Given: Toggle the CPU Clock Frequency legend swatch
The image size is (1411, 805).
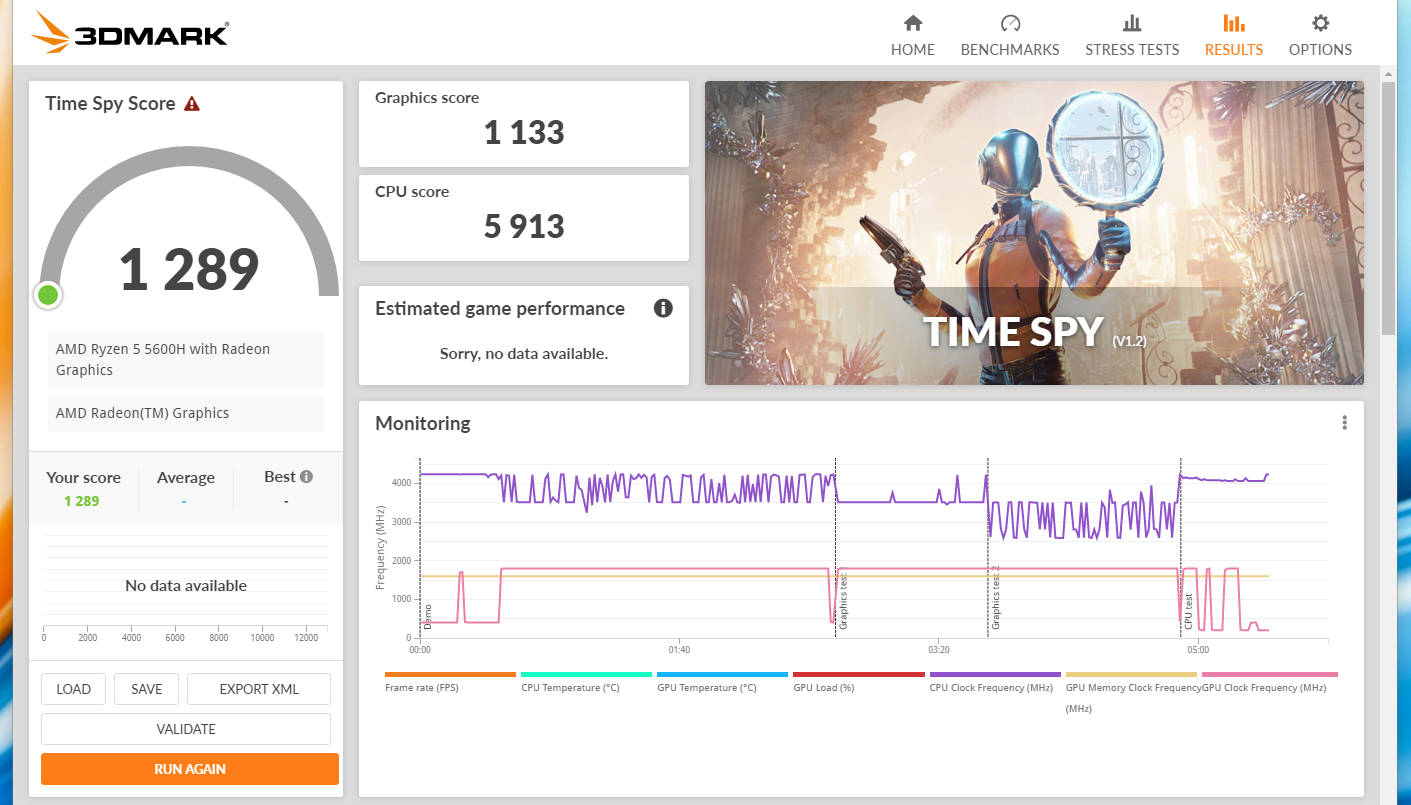Looking at the screenshot, I should [x=995, y=675].
